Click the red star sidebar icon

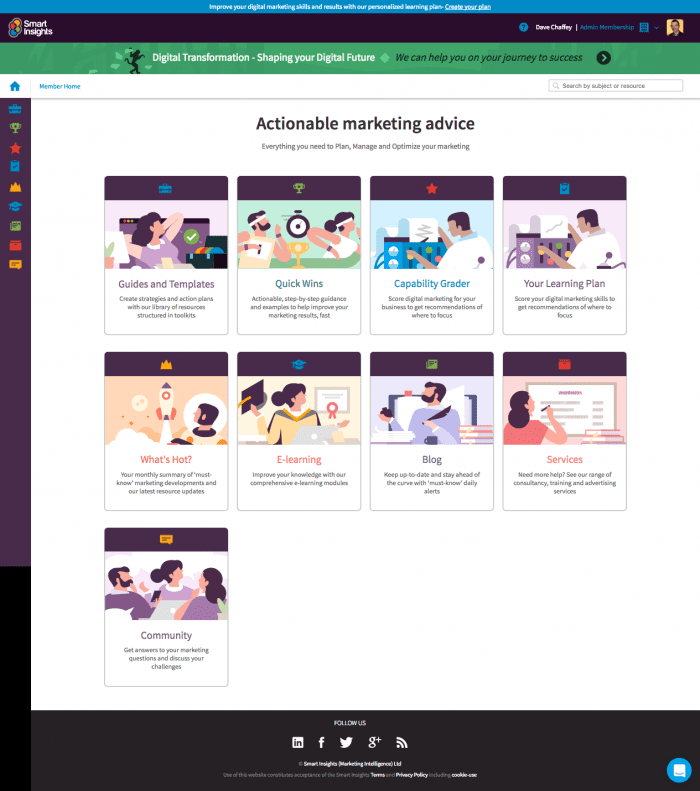(15, 148)
